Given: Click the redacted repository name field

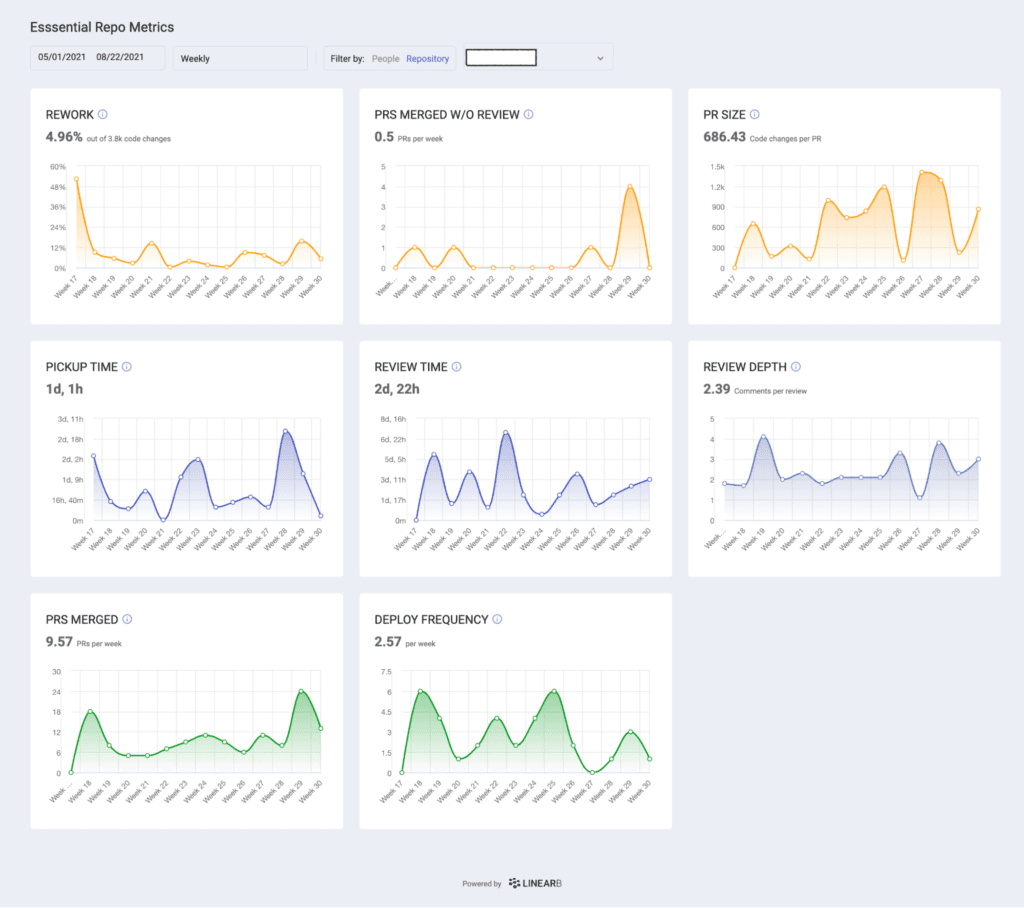Looking at the screenshot, I should 501,58.
